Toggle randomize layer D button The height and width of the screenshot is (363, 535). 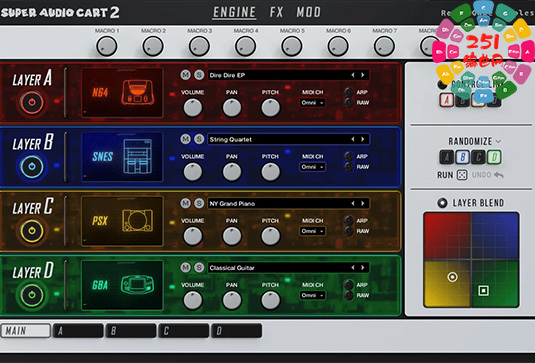point(494,157)
